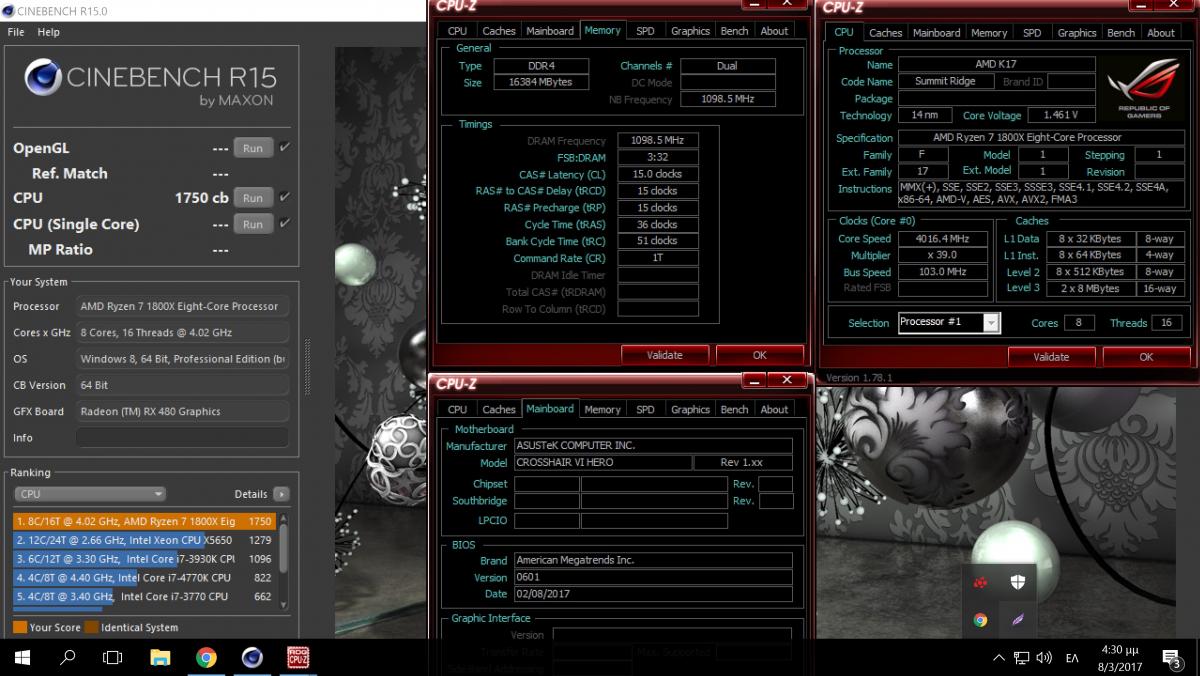Open the Chrome icon in tray overflow
The image size is (1200, 676).
pyautogui.click(x=980, y=620)
